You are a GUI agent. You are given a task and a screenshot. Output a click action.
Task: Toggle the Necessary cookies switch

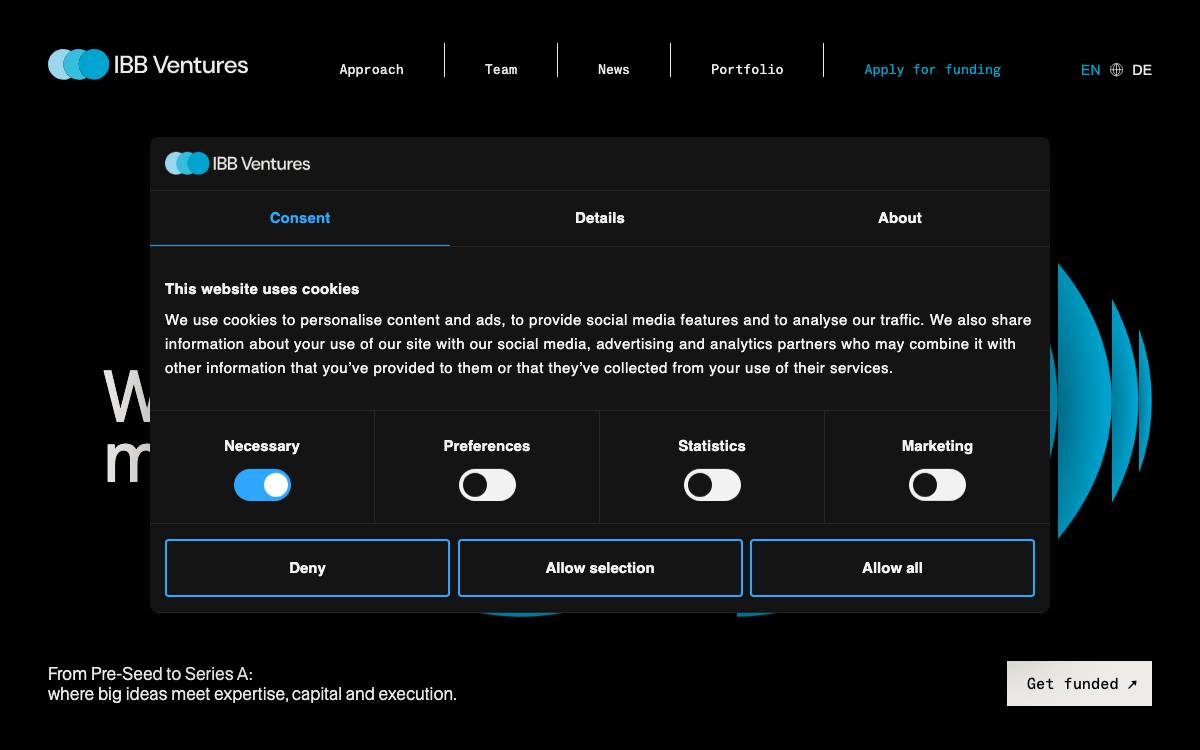point(262,485)
